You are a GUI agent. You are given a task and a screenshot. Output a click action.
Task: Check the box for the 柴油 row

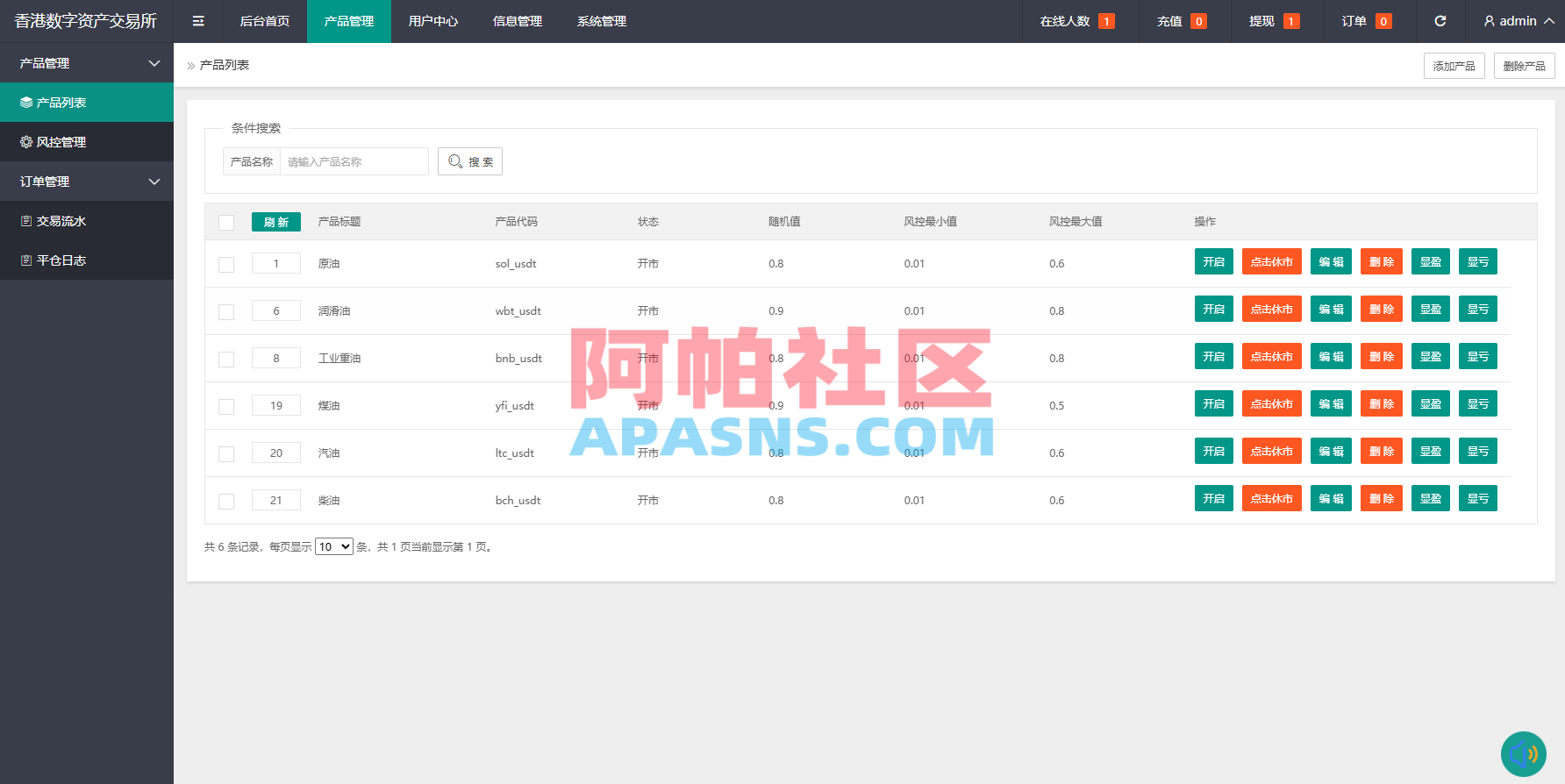tap(226, 502)
